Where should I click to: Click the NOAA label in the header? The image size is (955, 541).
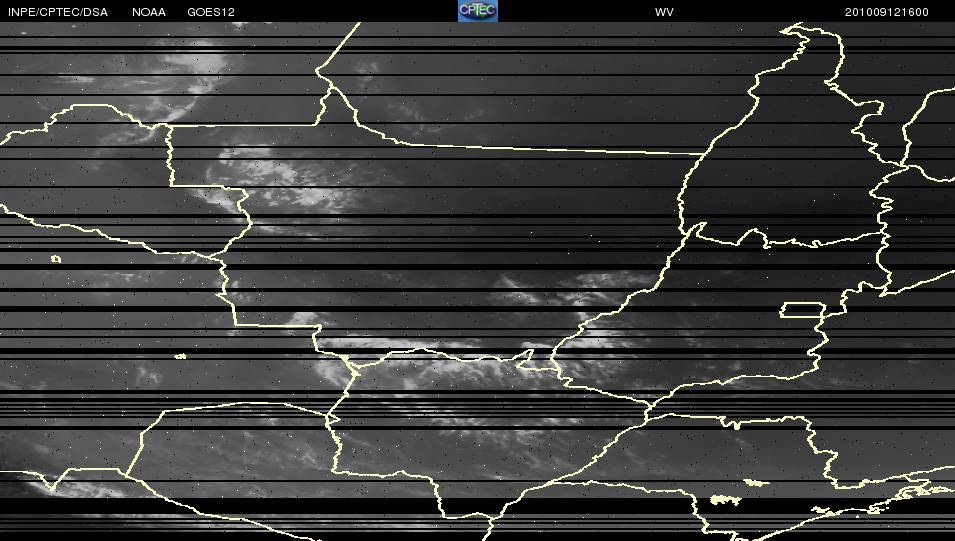coord(149,12)
